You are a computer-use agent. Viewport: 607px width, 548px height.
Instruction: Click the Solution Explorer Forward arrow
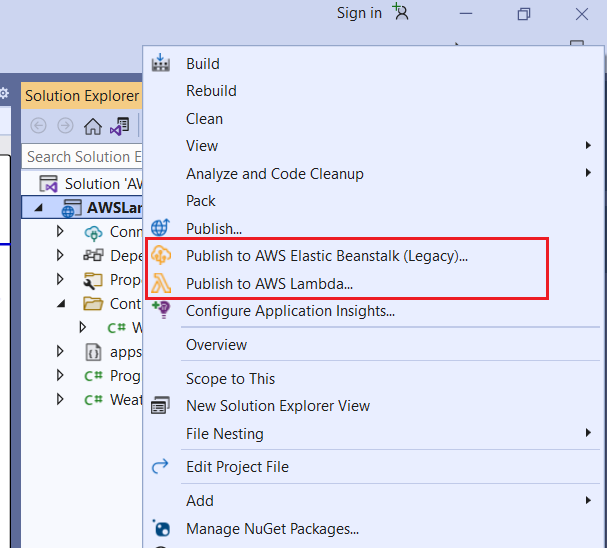pos(65,126)
